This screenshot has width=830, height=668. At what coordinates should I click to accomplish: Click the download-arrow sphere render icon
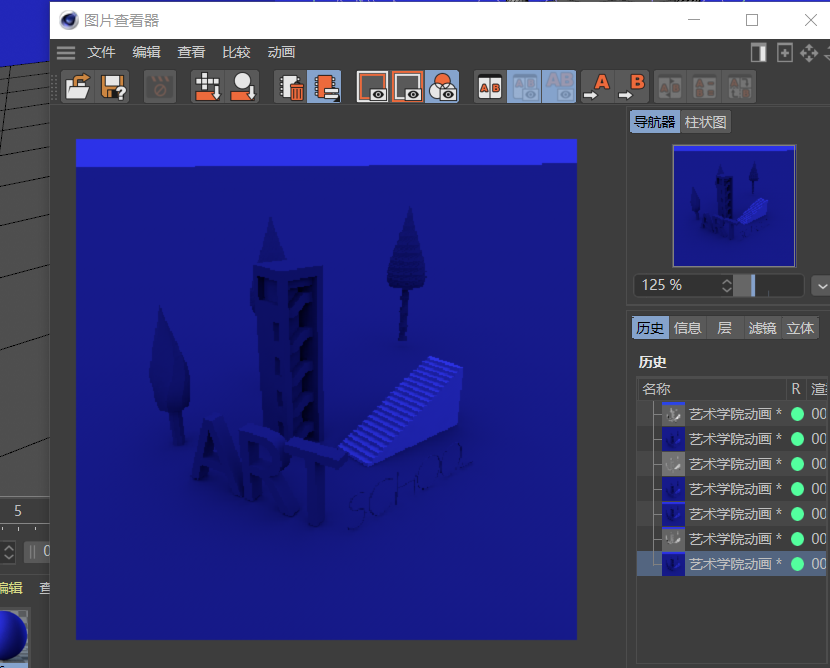tap(243, 87)
